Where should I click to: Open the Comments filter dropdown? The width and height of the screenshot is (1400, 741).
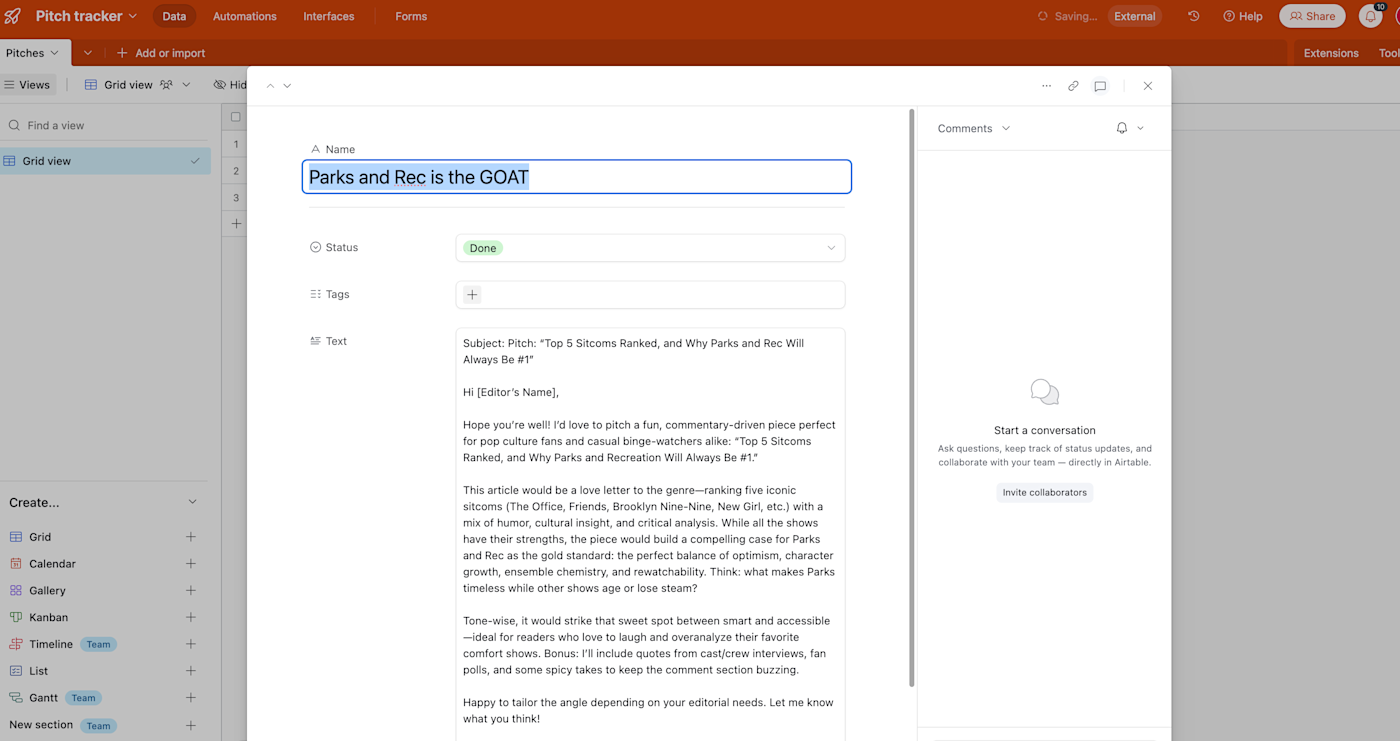[974, 128]
